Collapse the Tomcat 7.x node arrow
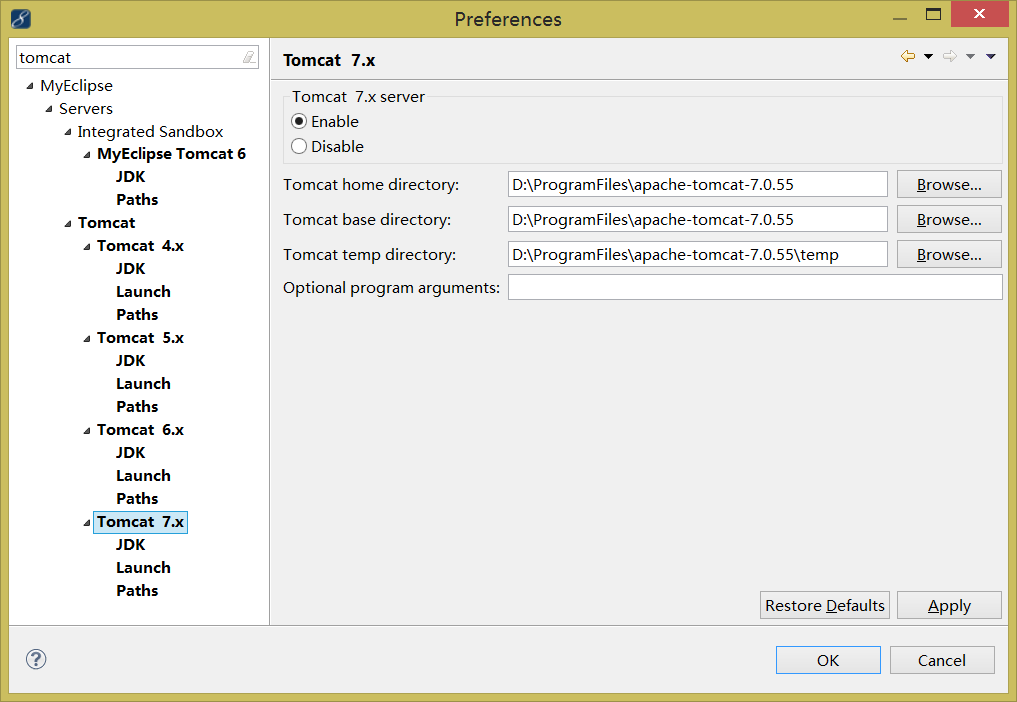The width and height of the screenshot is (1017, 702). (87, 523)
